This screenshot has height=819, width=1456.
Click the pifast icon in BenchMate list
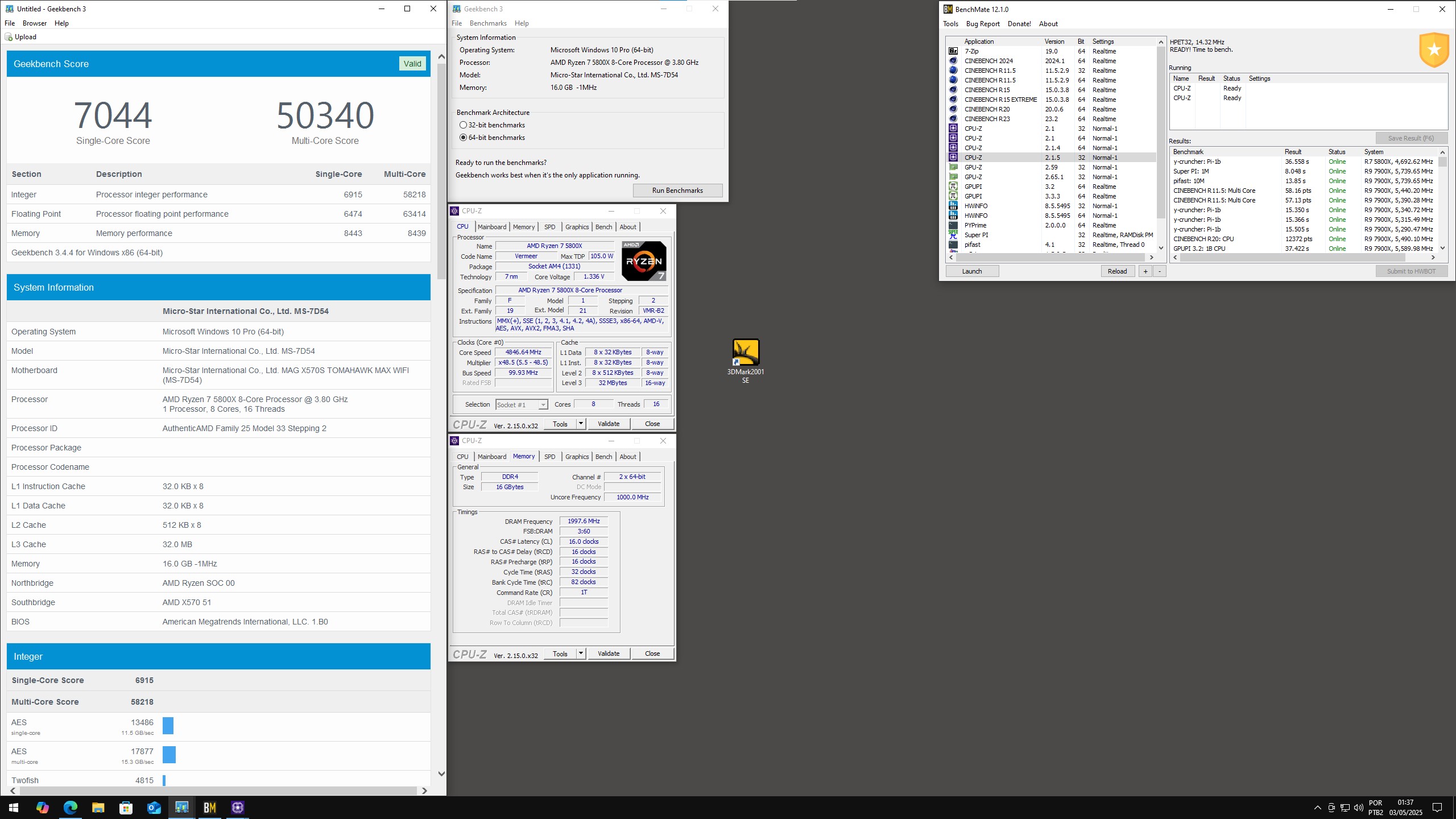[x=953, y=245]
